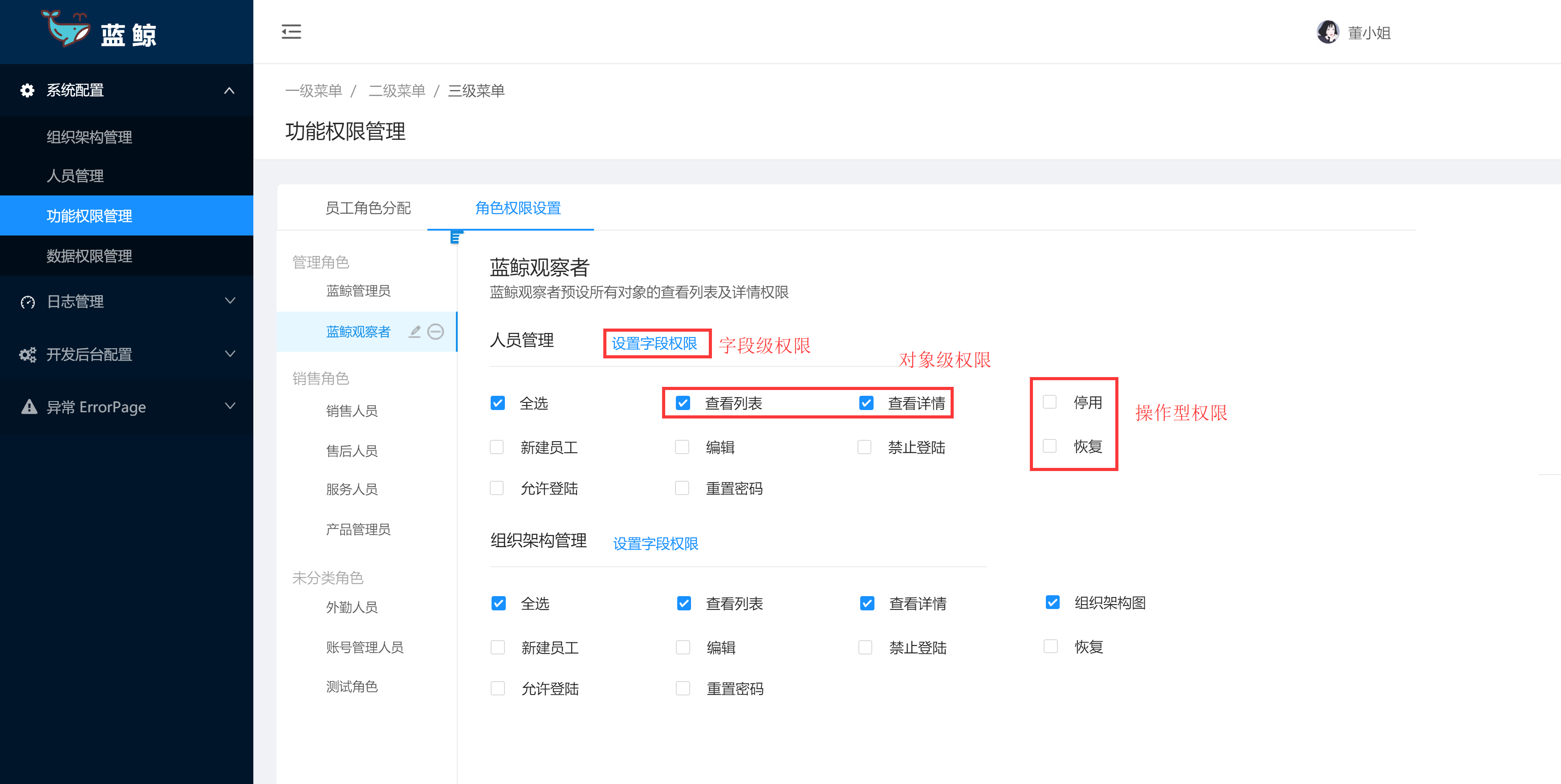
Task: Delete 蓝鲸观察者 role with the minus icon
Action: [436, 331]
